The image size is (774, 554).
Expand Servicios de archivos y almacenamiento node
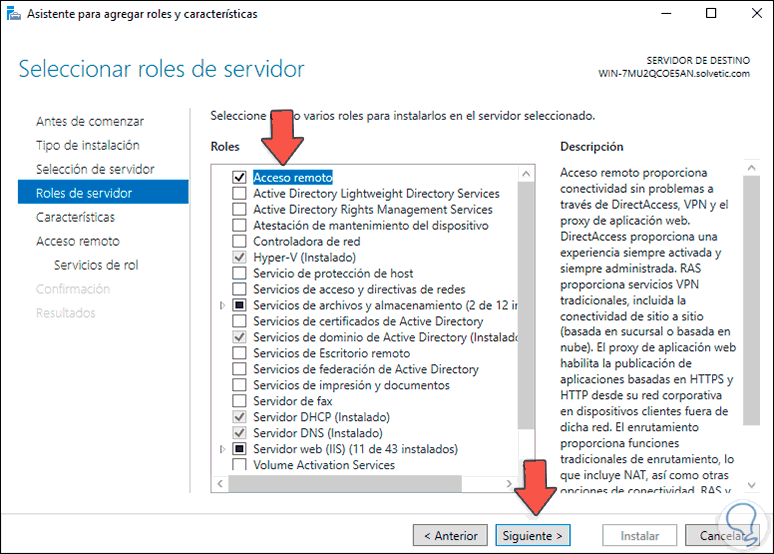[222, 305]
